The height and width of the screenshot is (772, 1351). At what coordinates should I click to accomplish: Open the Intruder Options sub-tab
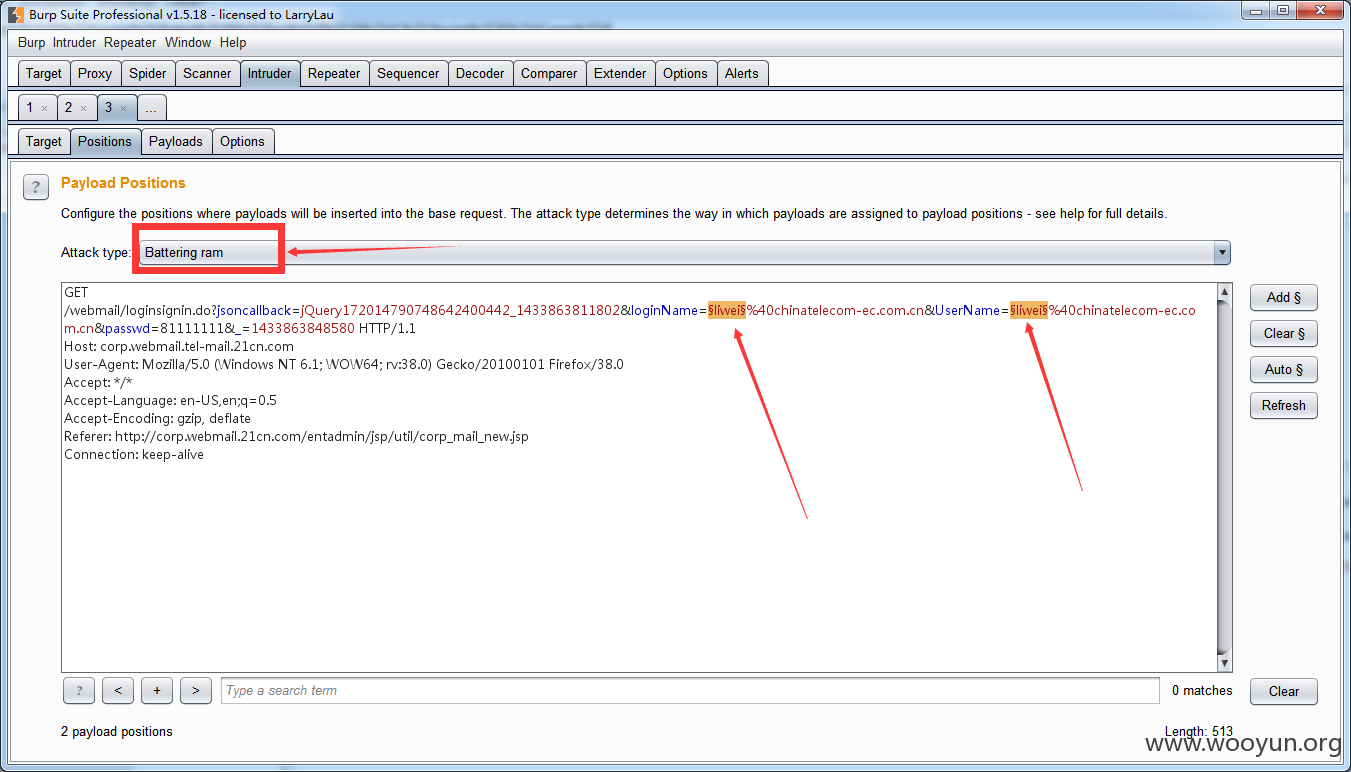click(243, 141)
